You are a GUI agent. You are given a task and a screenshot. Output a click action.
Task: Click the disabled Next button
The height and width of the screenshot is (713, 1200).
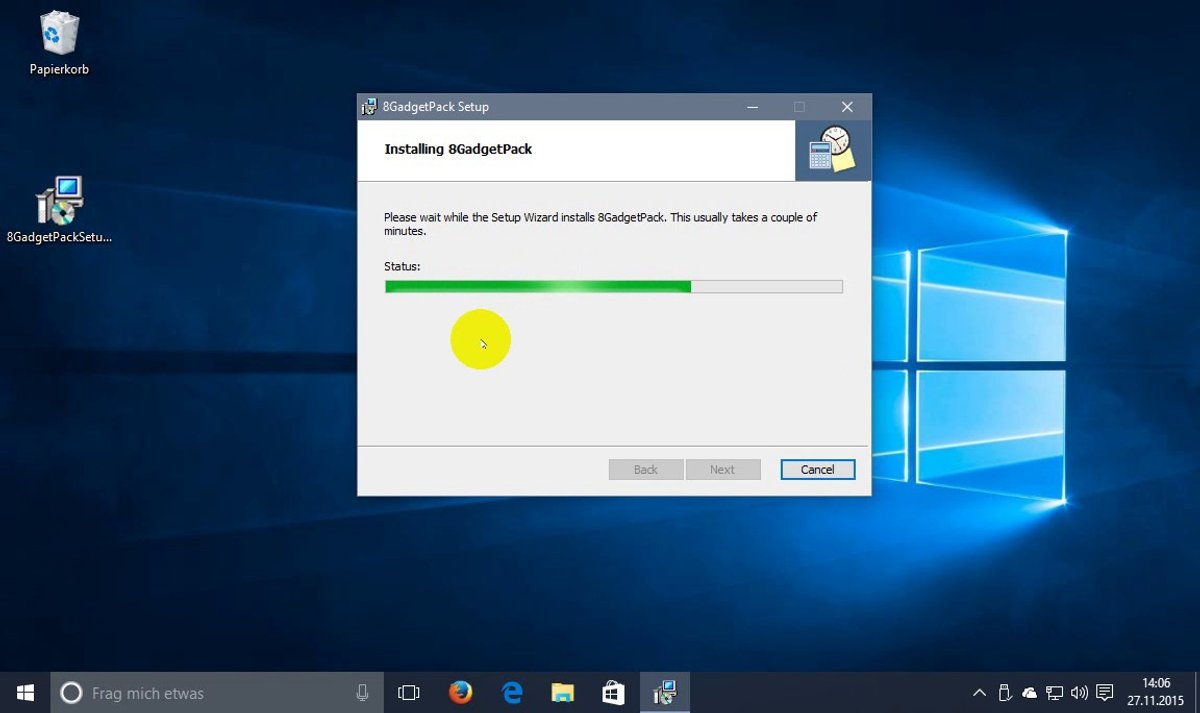(723, 469)
